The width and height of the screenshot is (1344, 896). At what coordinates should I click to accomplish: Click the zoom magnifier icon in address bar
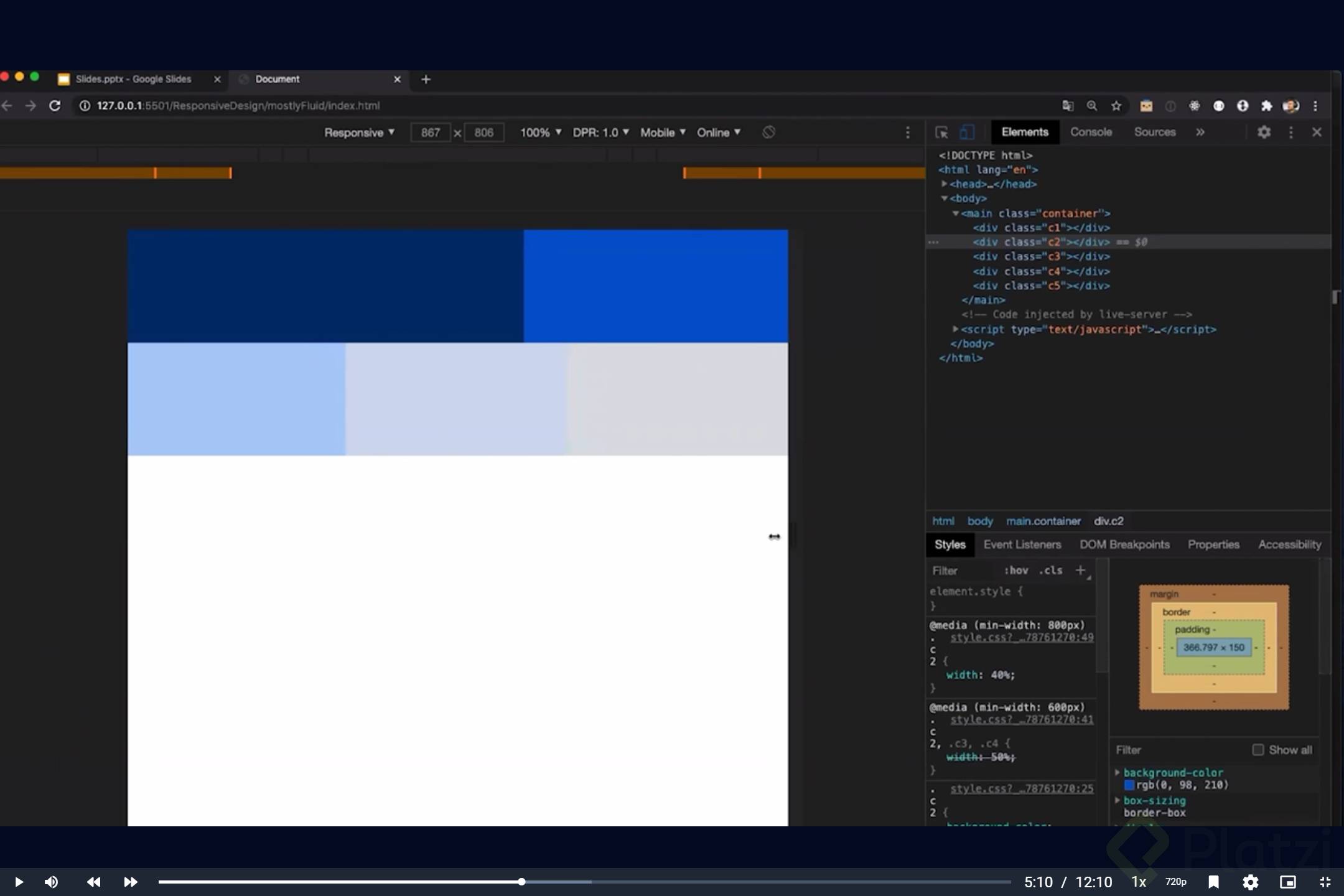[x=1092, y=106]
